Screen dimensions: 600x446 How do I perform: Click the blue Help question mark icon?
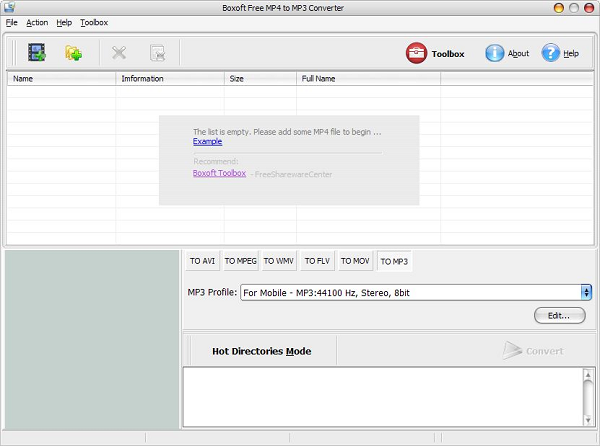[x=550, y=53]
